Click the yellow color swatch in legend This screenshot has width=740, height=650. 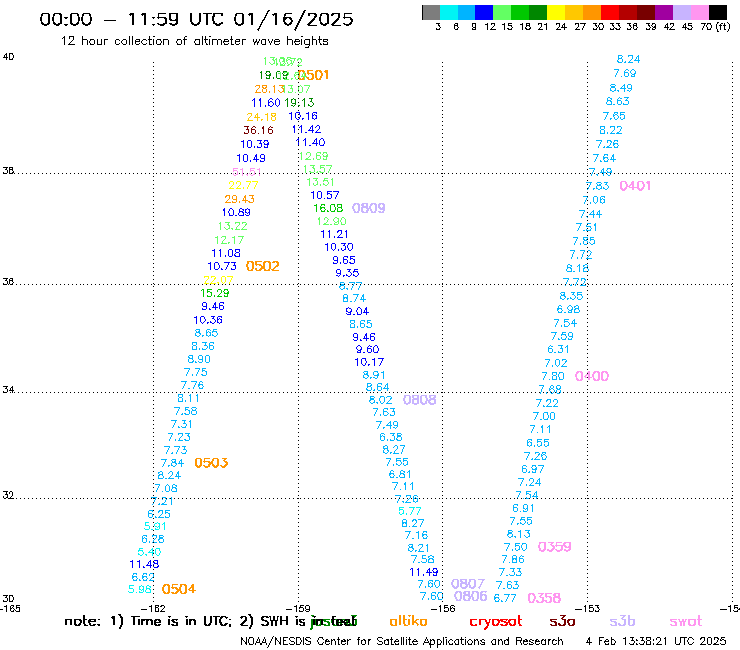(x=556, y=12)
